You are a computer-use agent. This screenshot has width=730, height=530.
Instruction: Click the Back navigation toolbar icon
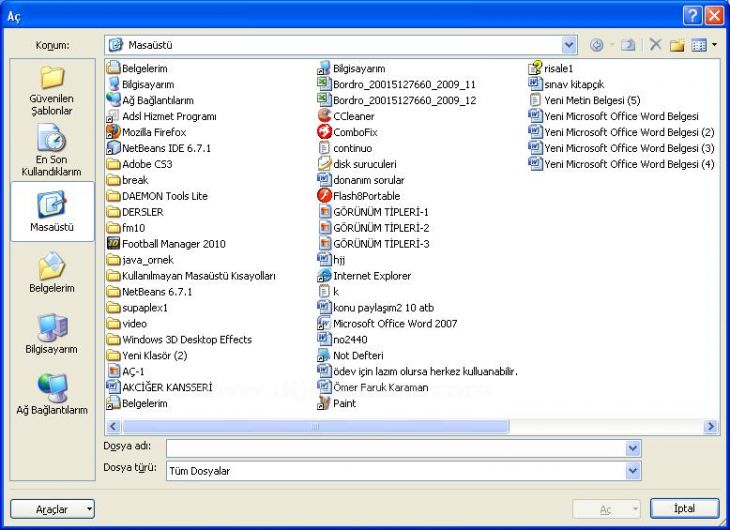(x=596, y=45)
